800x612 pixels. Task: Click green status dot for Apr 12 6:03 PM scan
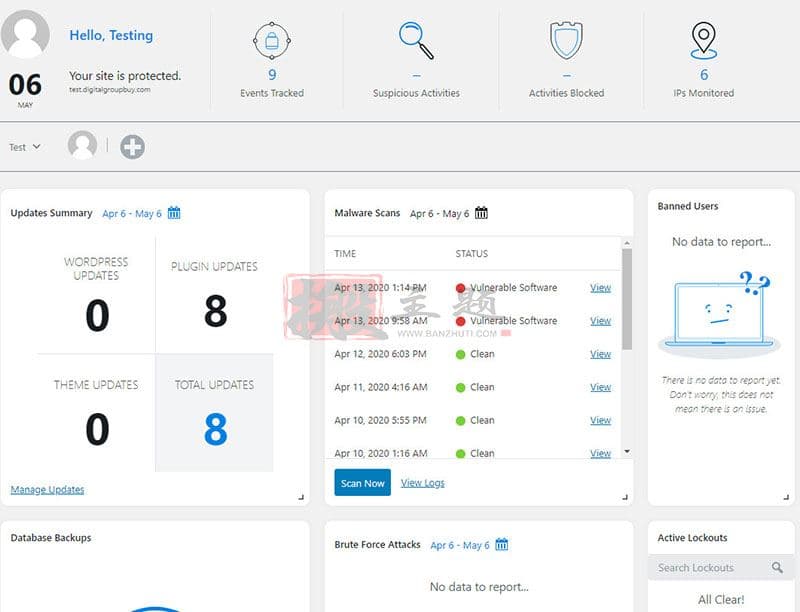[x=460, y=354]
